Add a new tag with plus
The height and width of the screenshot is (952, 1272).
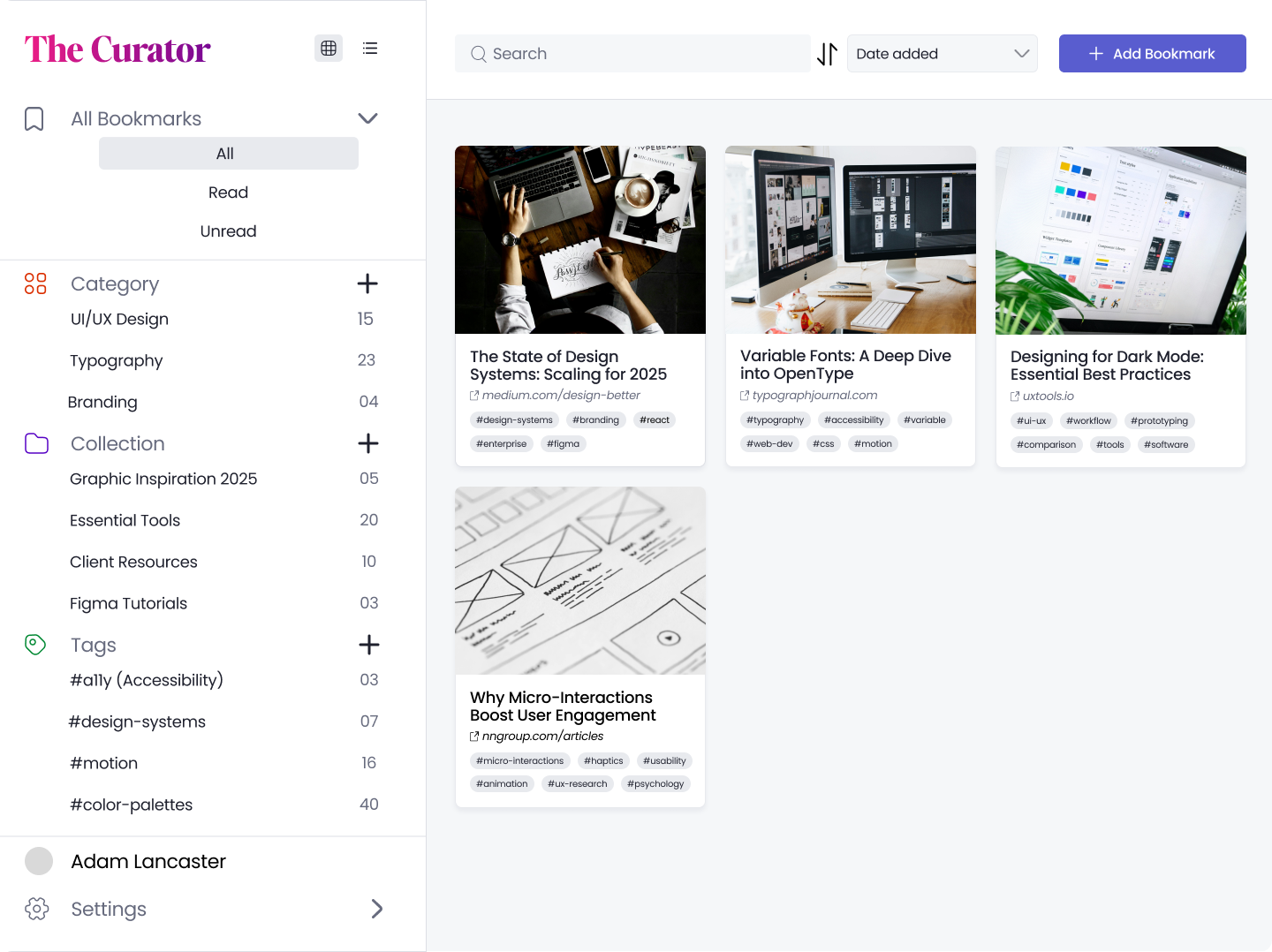tap(369, 645)
